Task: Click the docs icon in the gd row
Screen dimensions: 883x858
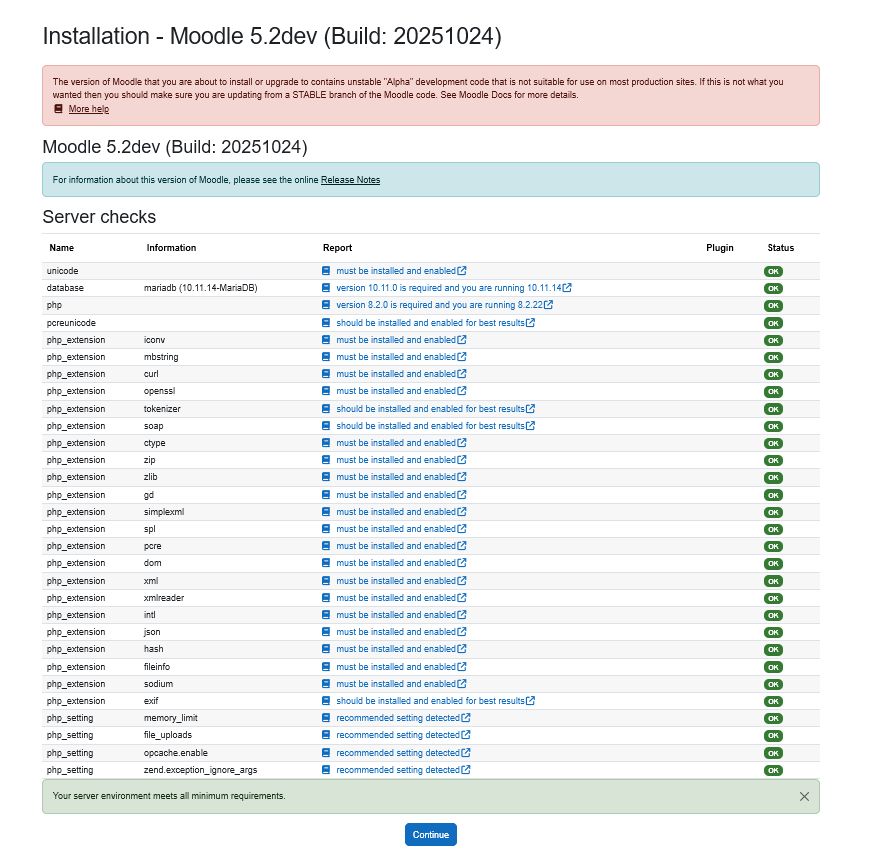Action: click(325, 494)
